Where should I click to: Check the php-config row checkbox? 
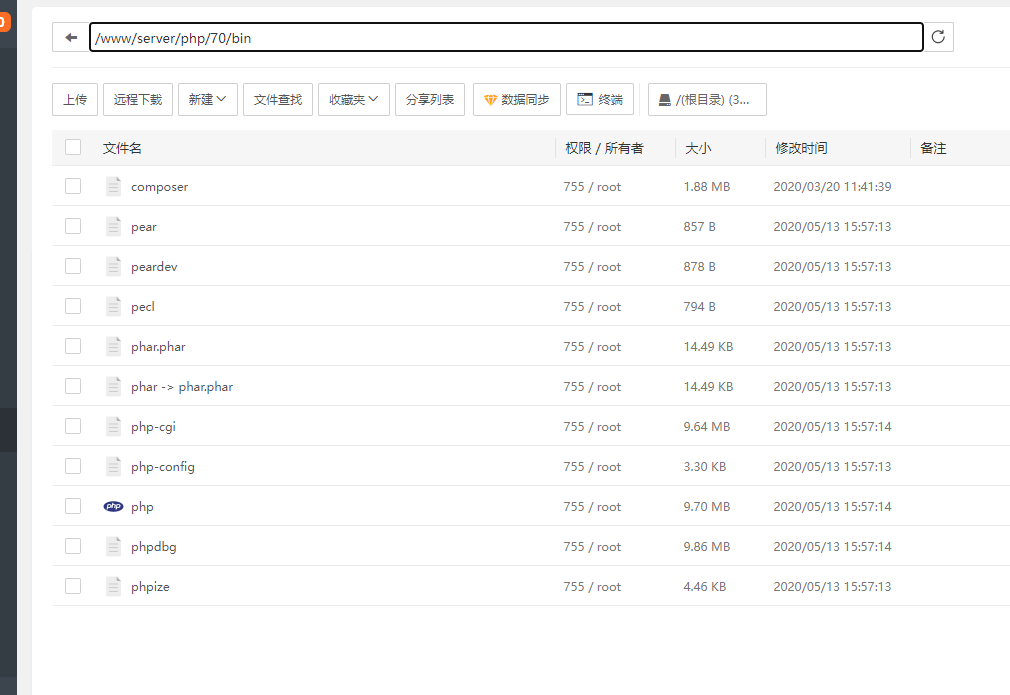point(73,466)
